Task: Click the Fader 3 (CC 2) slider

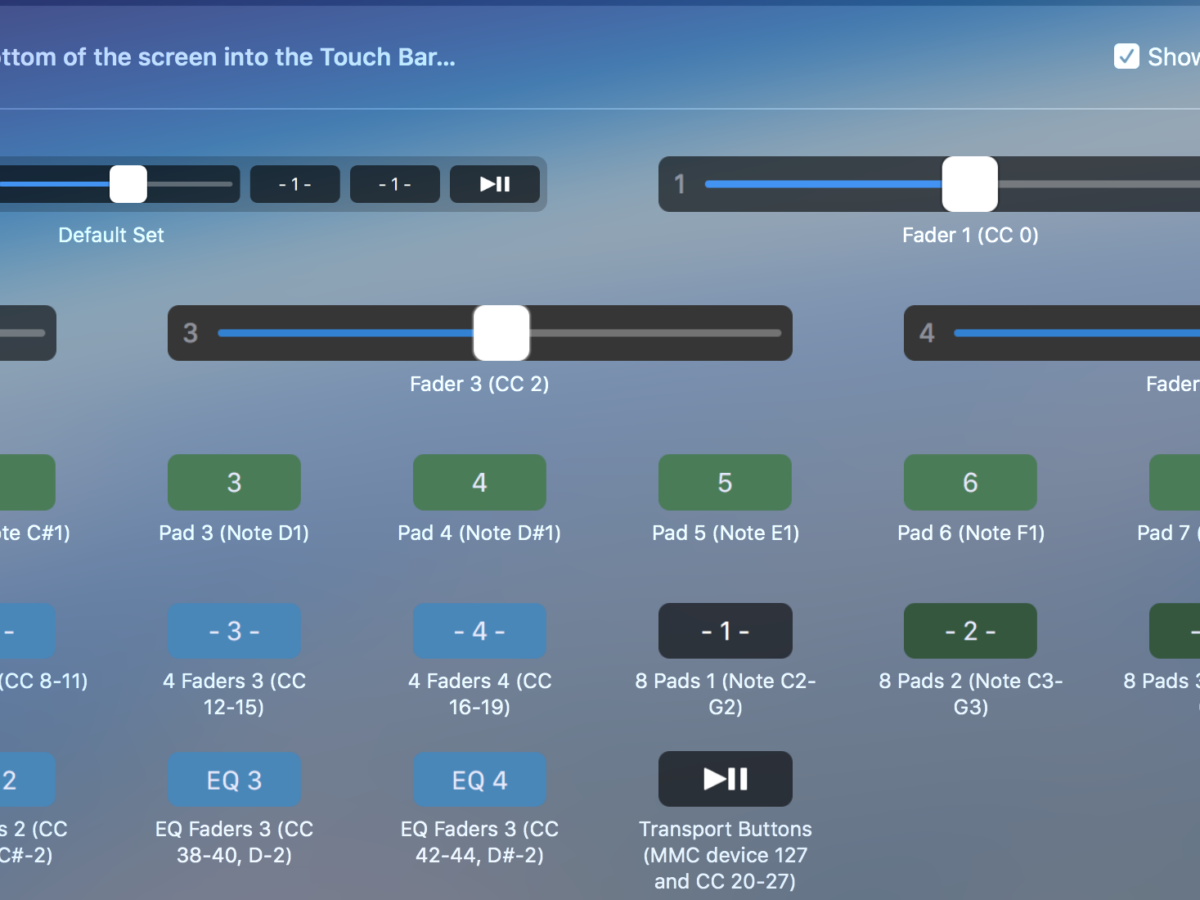Action: 480,333
